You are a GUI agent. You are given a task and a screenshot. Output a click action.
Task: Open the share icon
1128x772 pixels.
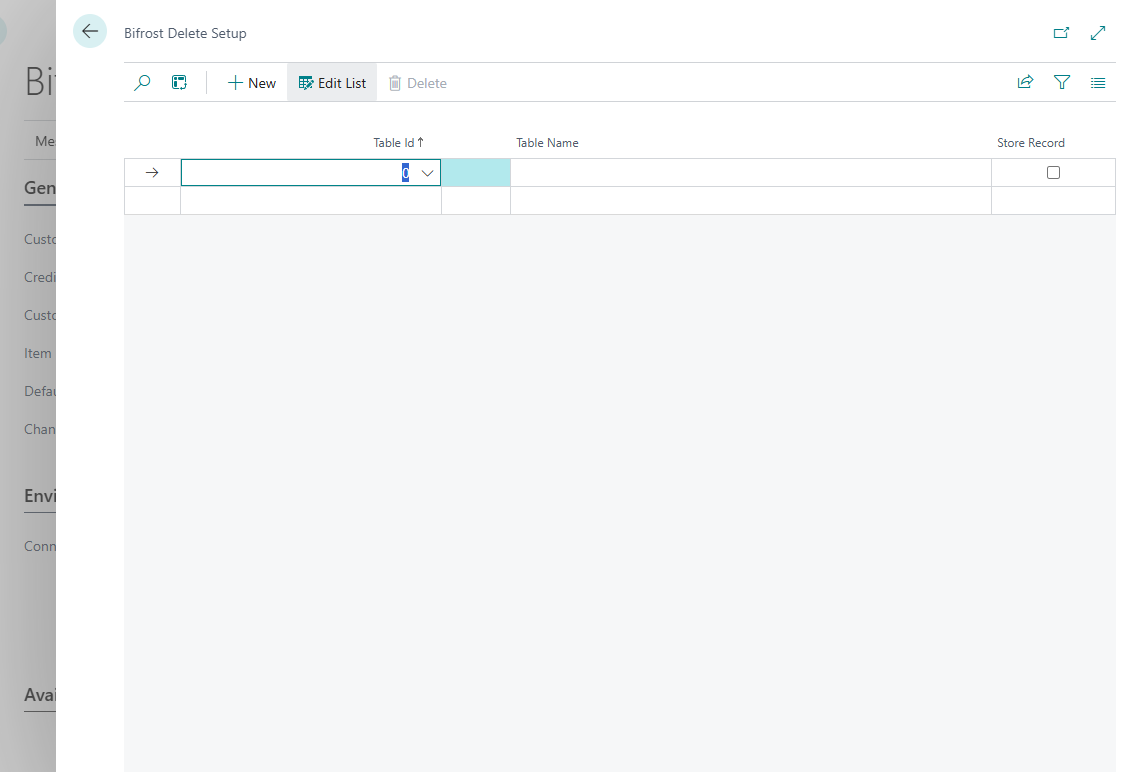(1025, 83)
